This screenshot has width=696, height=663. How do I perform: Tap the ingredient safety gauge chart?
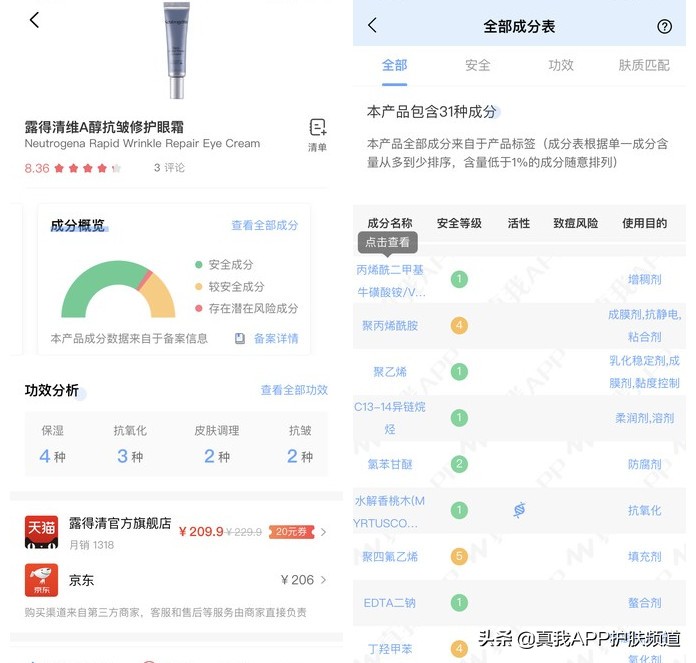pyautogui.click(x=118, y=289)
